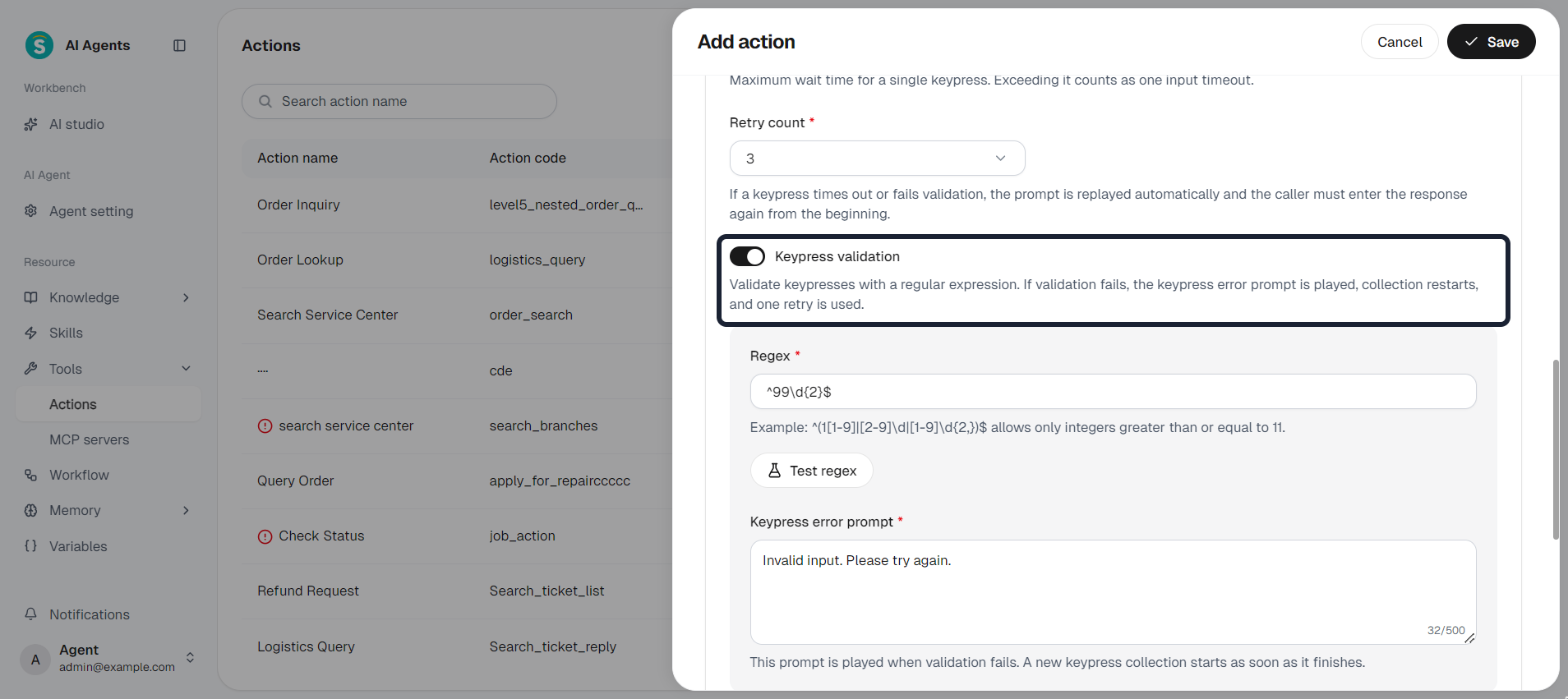Viewport: 1568px width, 699px height.
Task: Click the magnifier icon in action search
Action: coord(266,101)
